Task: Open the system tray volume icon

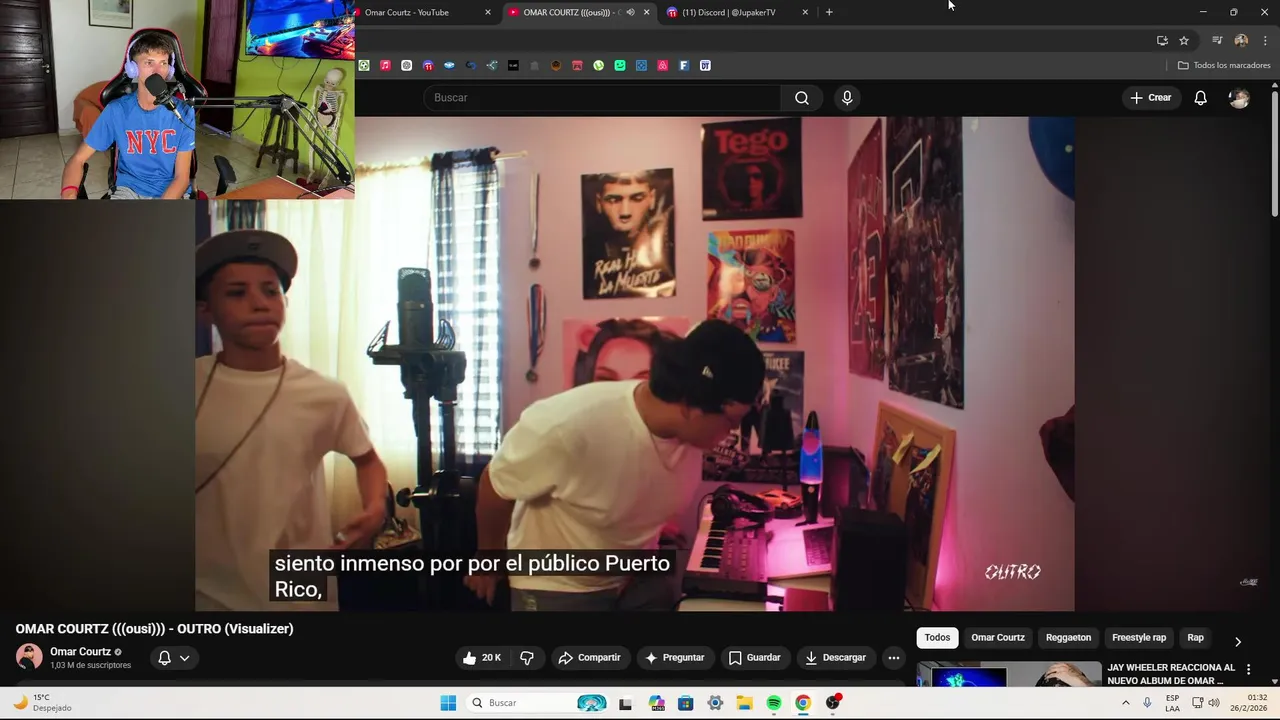Action: coord(1214,703)
